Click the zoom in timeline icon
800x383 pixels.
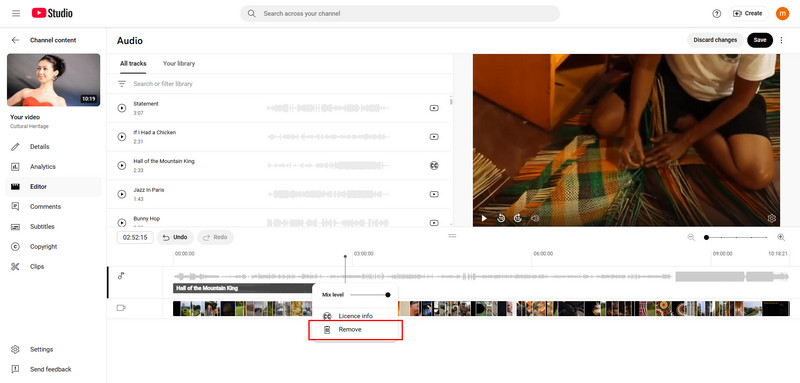[781, 237]
